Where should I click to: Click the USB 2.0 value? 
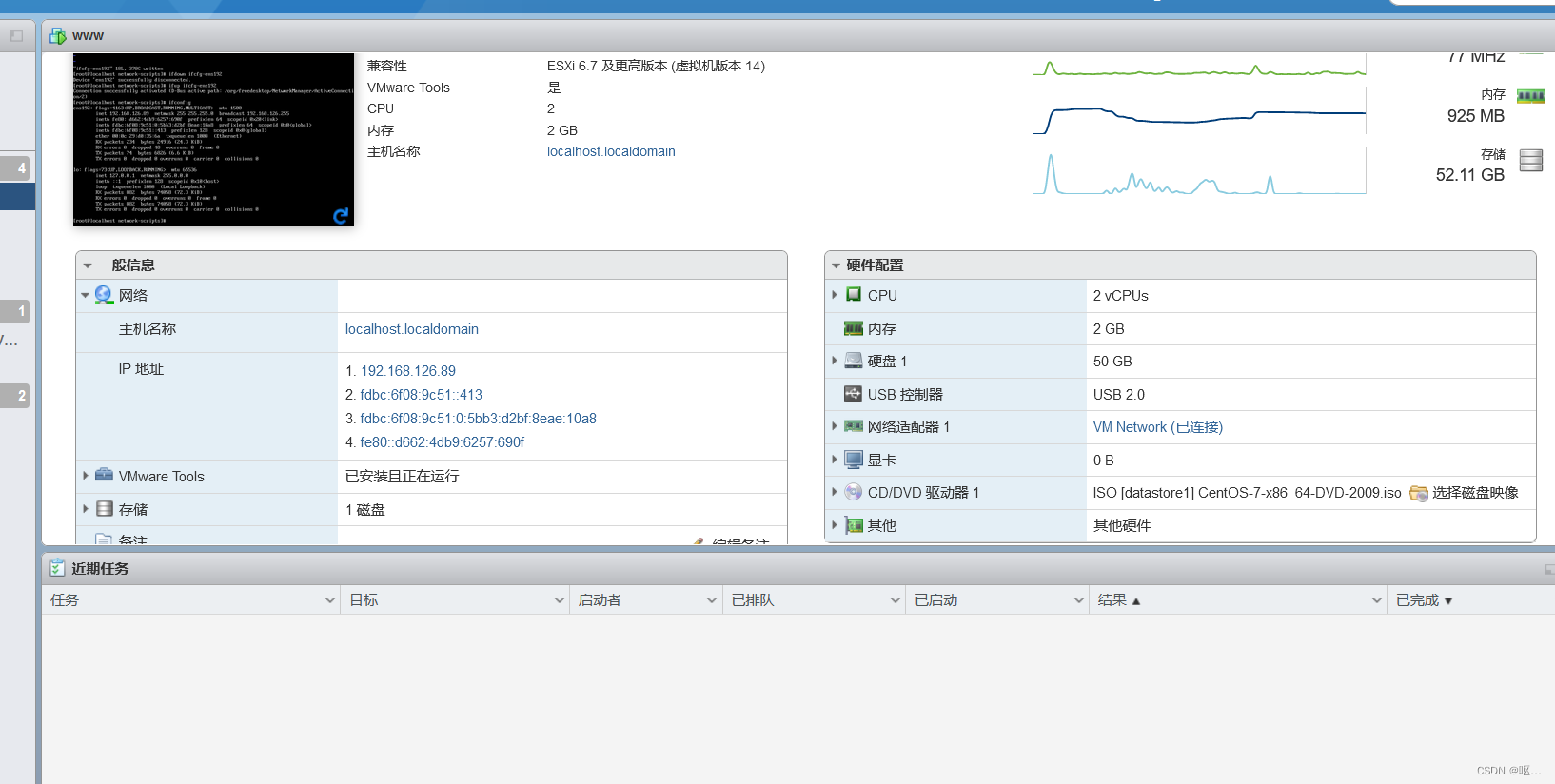pyautogui.click(x=1119, y=395)
